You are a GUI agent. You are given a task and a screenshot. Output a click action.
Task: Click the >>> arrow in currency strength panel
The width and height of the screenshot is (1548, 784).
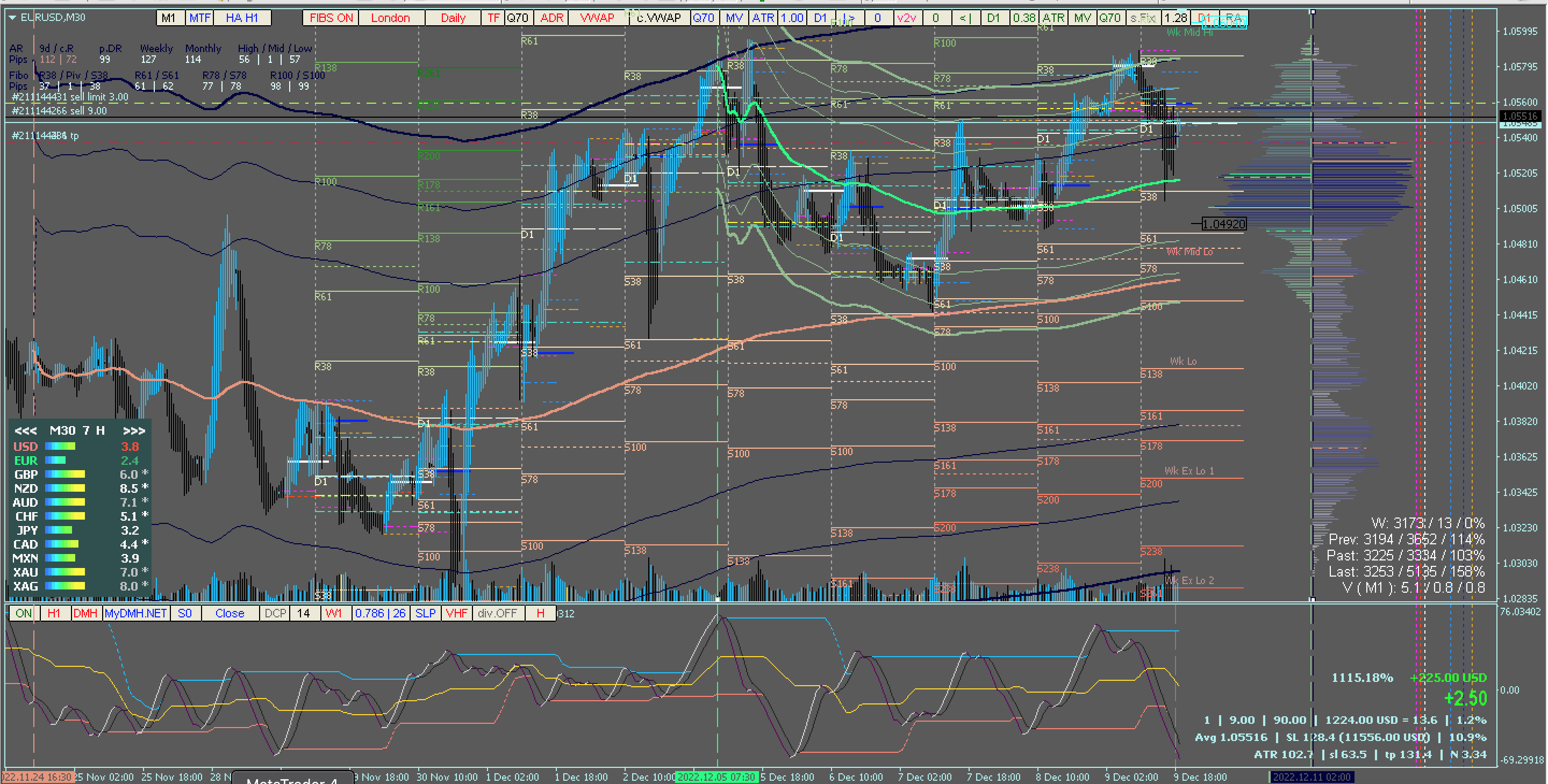click(134, 431)
